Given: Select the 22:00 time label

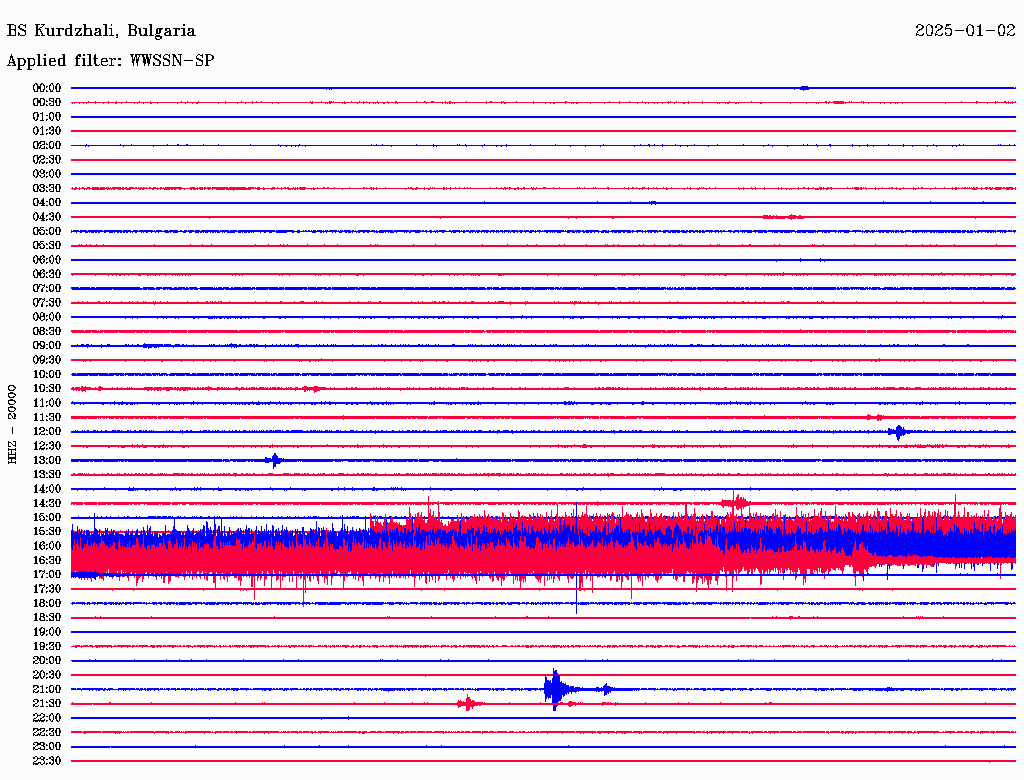Looking at the screenshot, I should click(47, 718).
